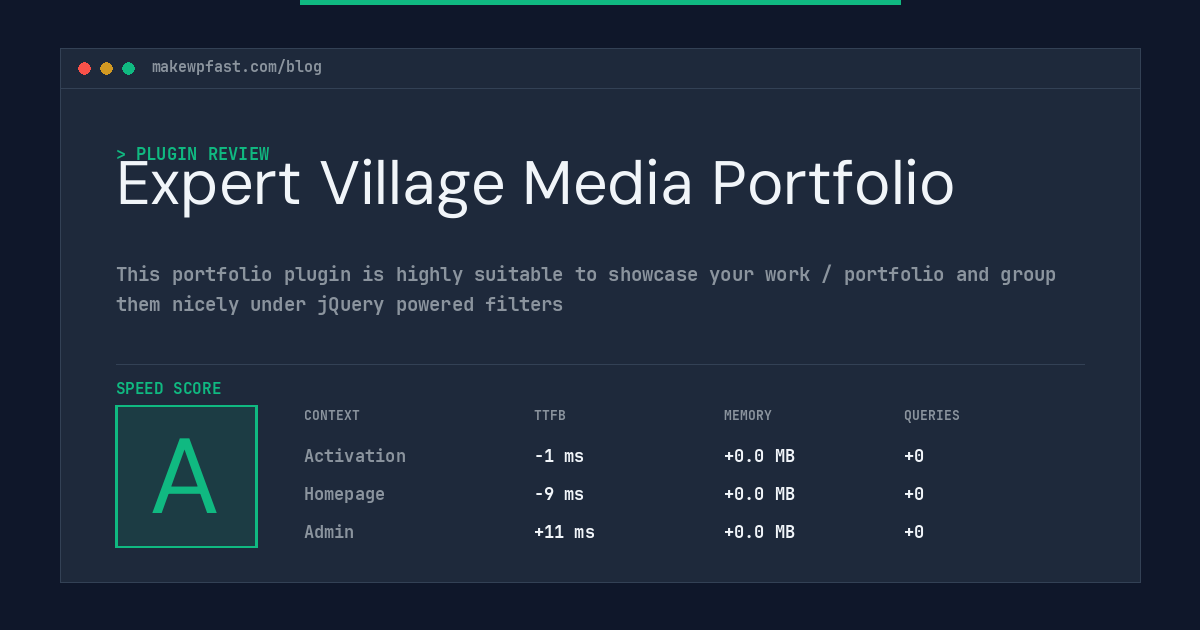
Task: Click the Homepage queries '+0' value
Action: point(914,494)
